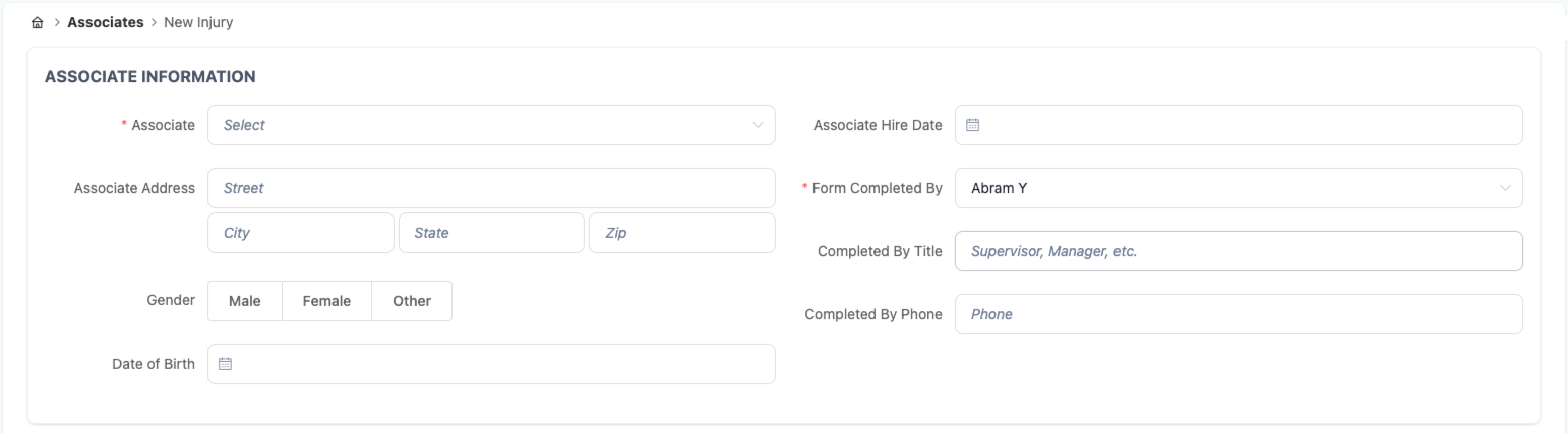Go to Associates breadcrumb link

pos(105,22)
